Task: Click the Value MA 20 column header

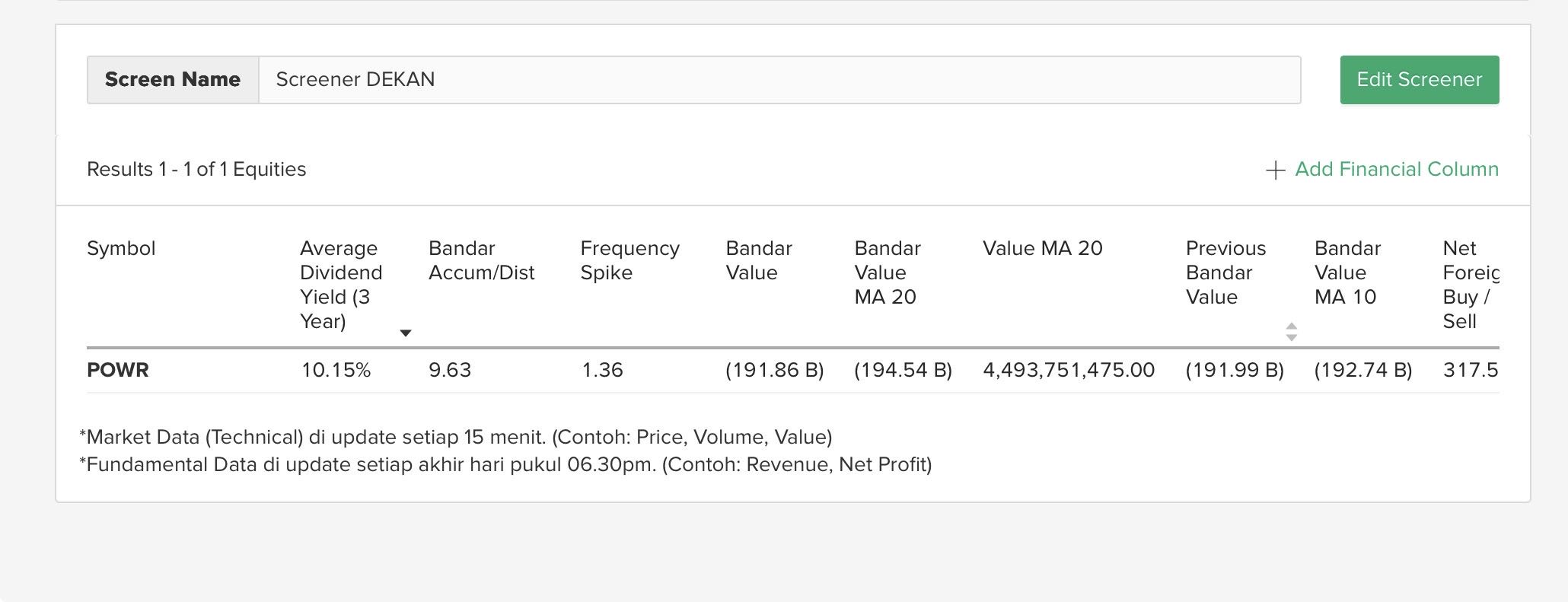Action: [1042, 249]
